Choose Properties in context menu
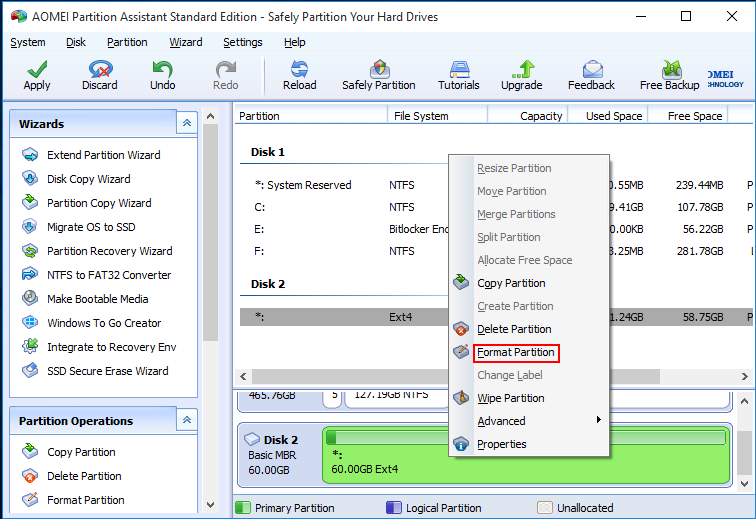 pos(501,444)
